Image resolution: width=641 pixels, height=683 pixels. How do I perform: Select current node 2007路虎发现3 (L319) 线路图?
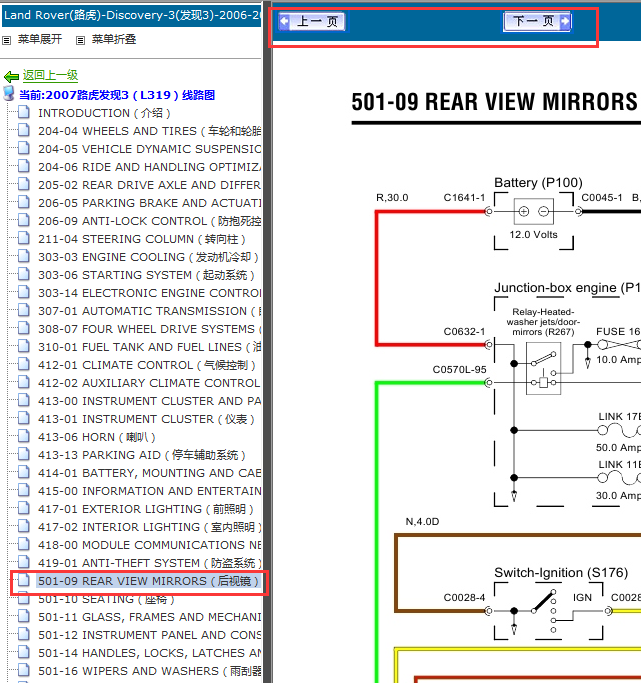click(x=117, y=95)
